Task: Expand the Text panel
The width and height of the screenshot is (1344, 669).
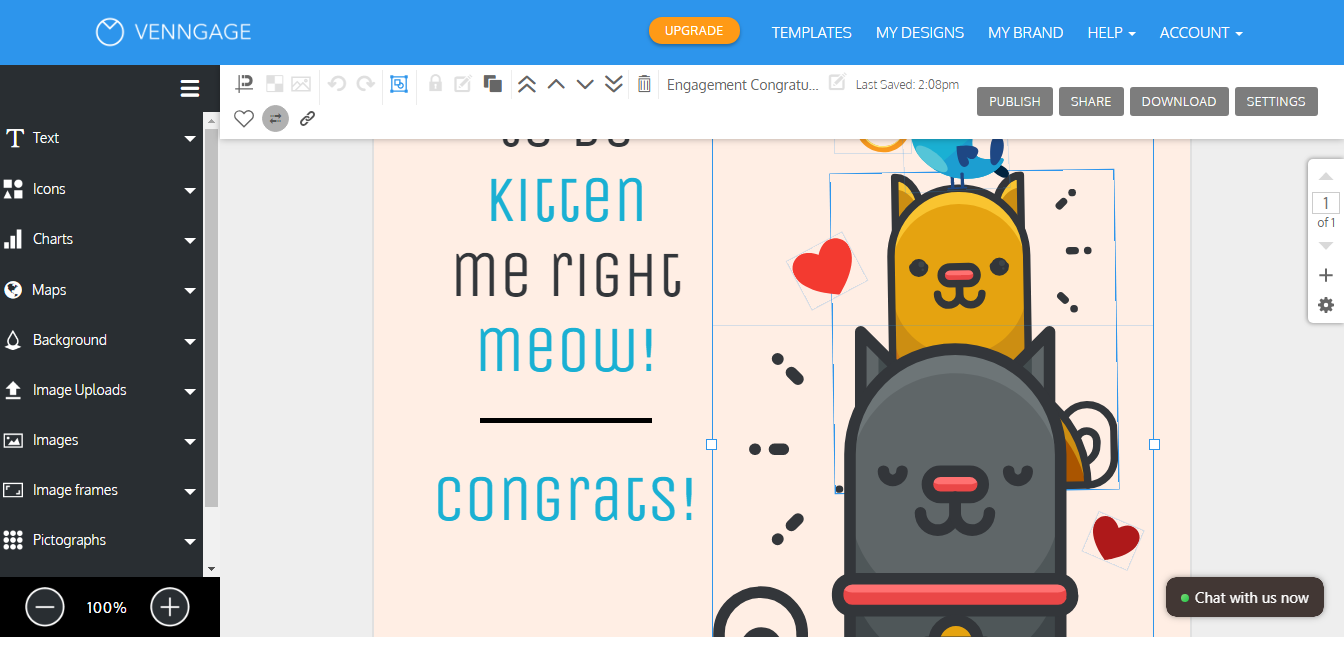Action: click(100, 138)
